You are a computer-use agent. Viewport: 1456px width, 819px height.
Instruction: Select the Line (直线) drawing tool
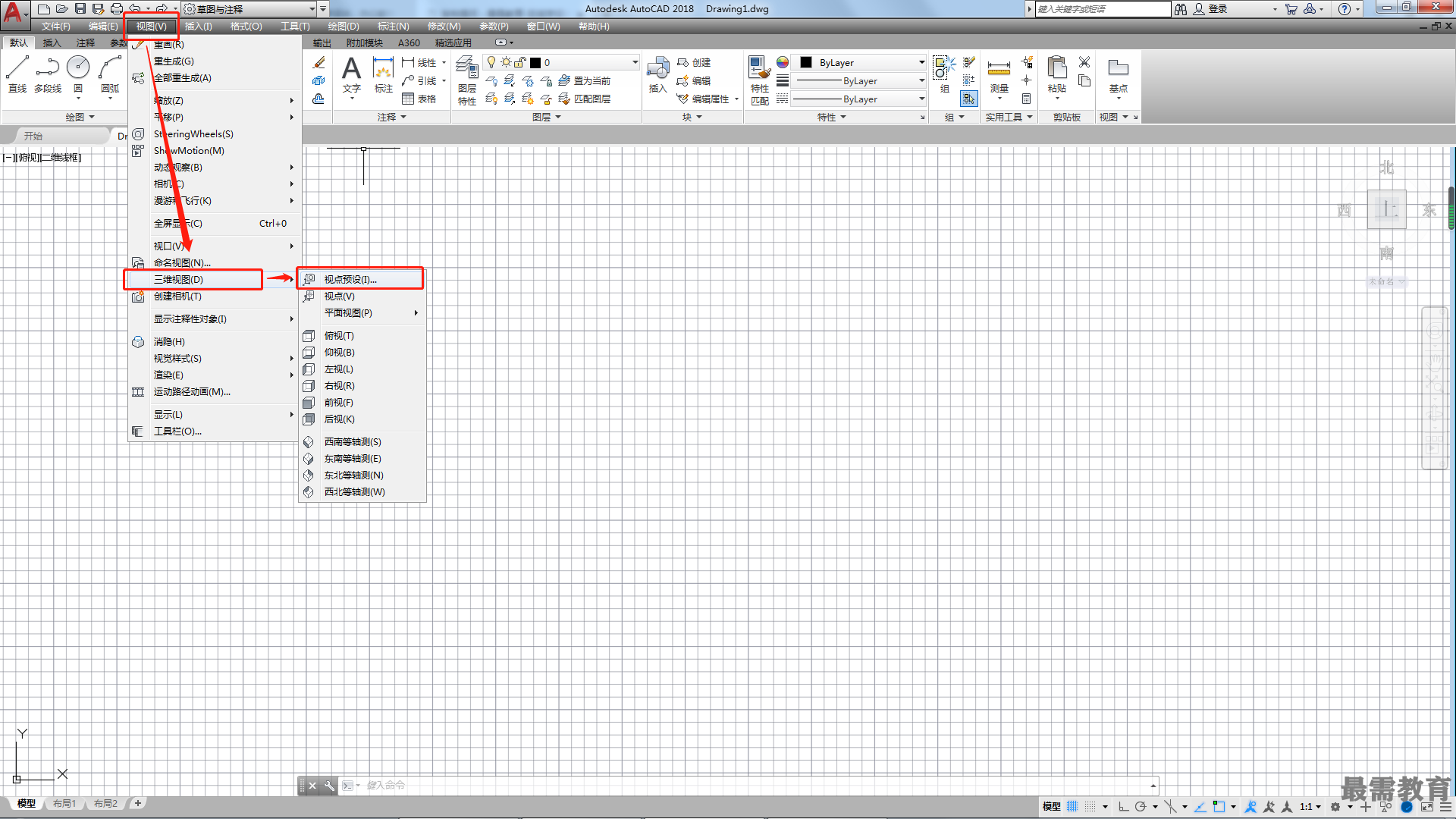click(17, 74)
